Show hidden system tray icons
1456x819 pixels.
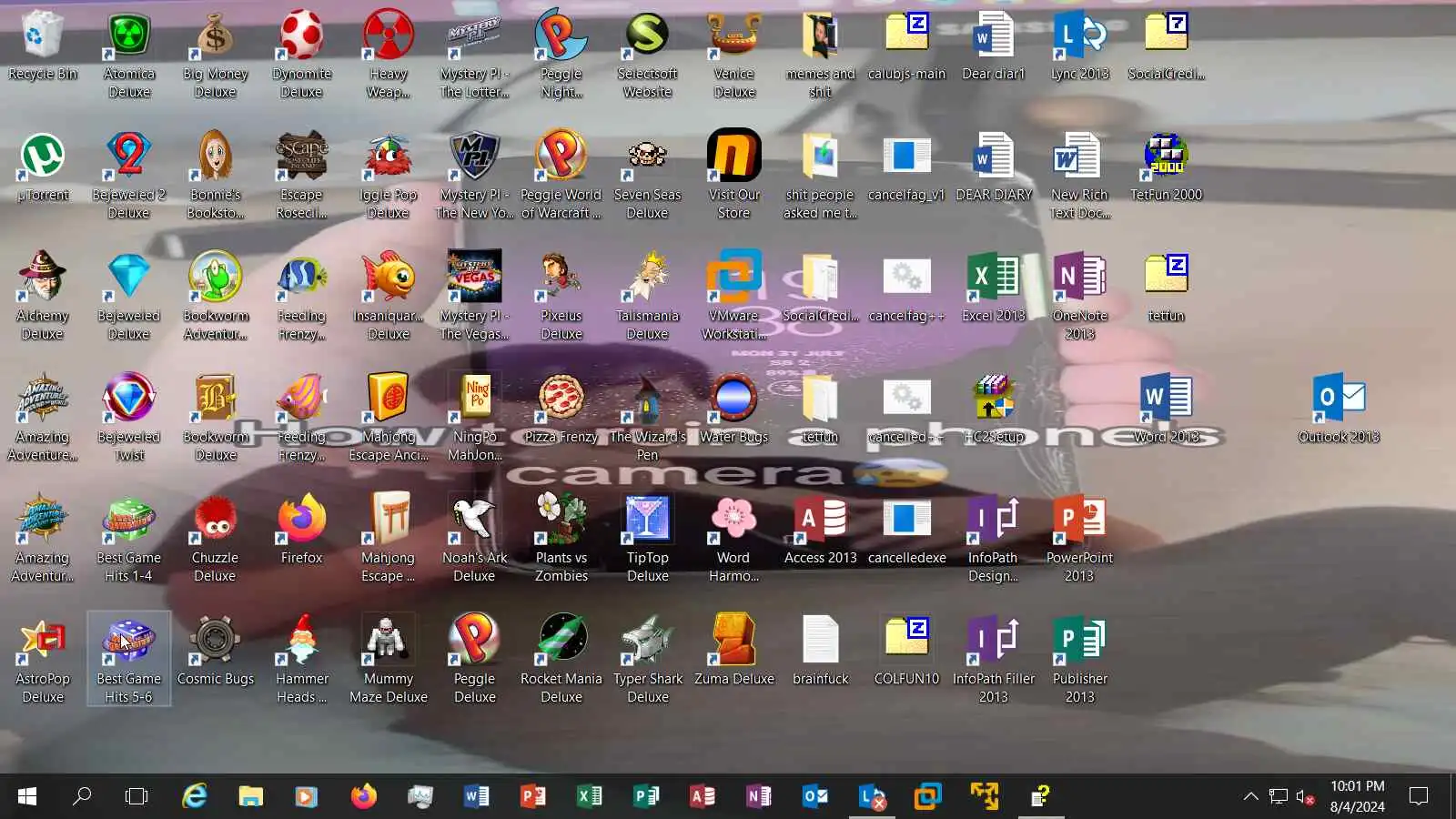[x=1251, y=797]
